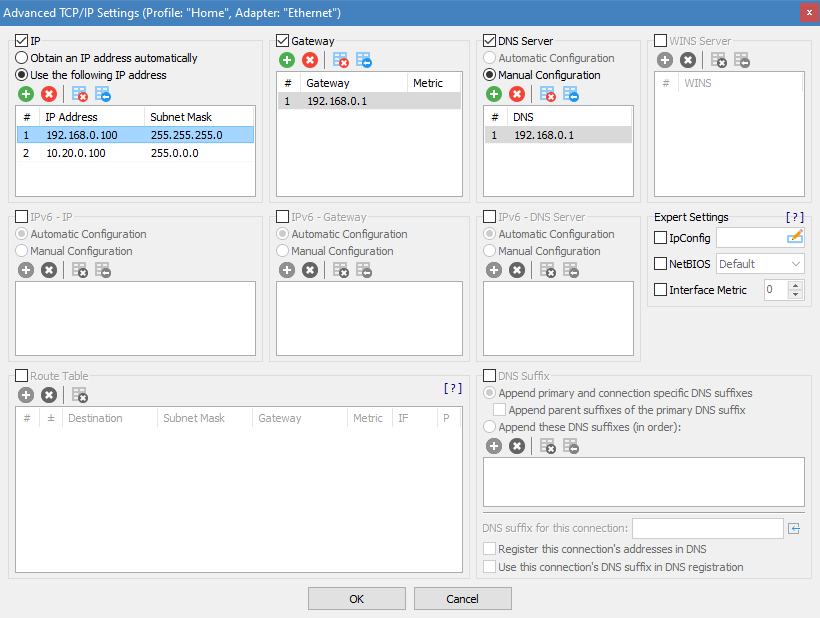The height and width of the screenshot is (618, 820).
Task: Click the DNS suffix for this connection field
Action: click(708, 529)
